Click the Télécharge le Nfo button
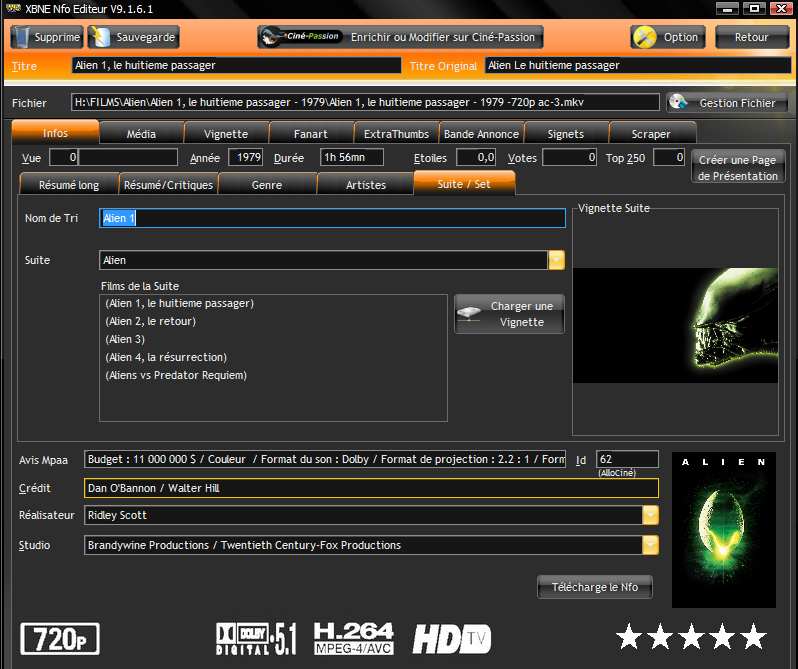798x669 pixels. tap(594, 587)
